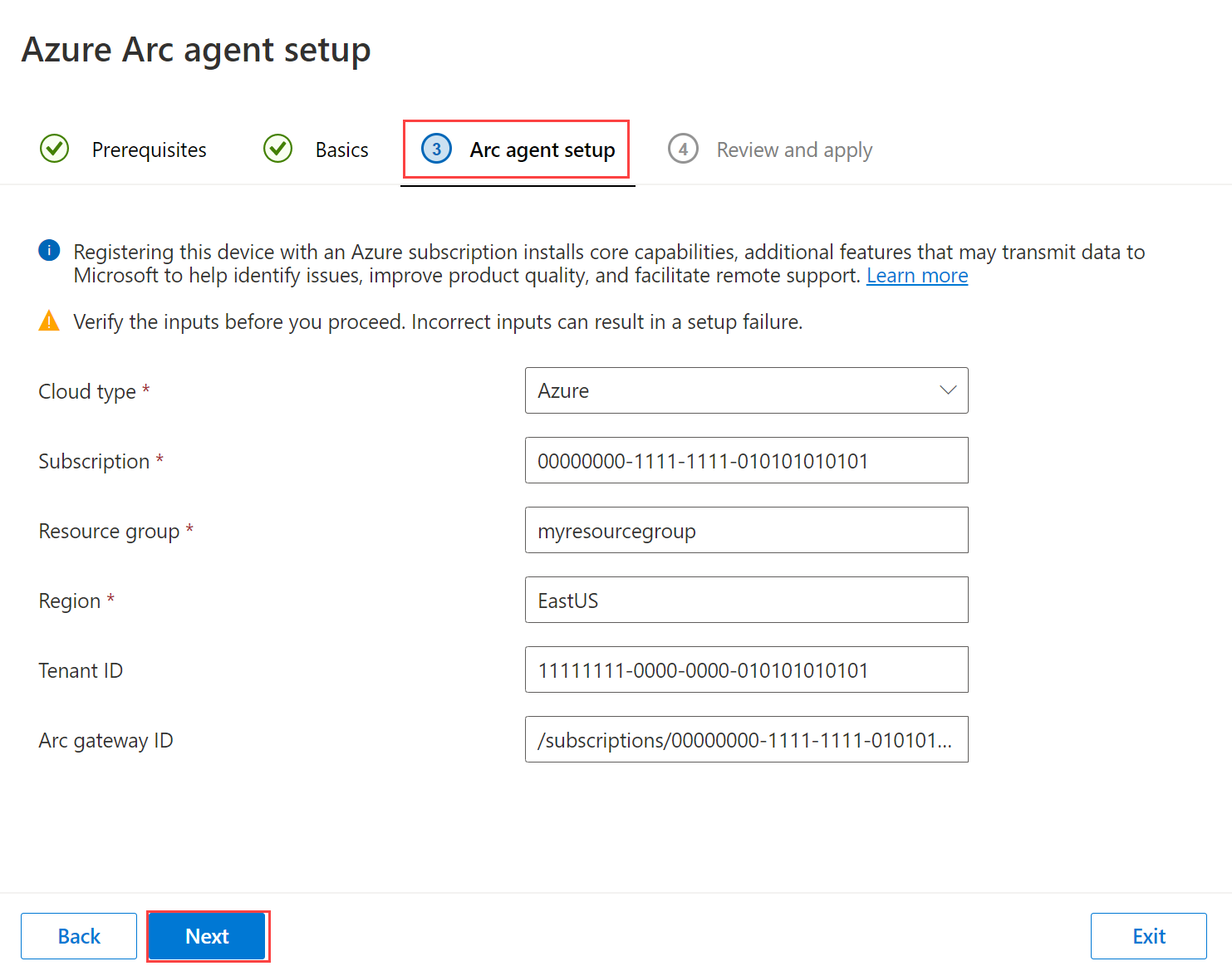Go to the Review and apply tab

click(x=770, y=150)
